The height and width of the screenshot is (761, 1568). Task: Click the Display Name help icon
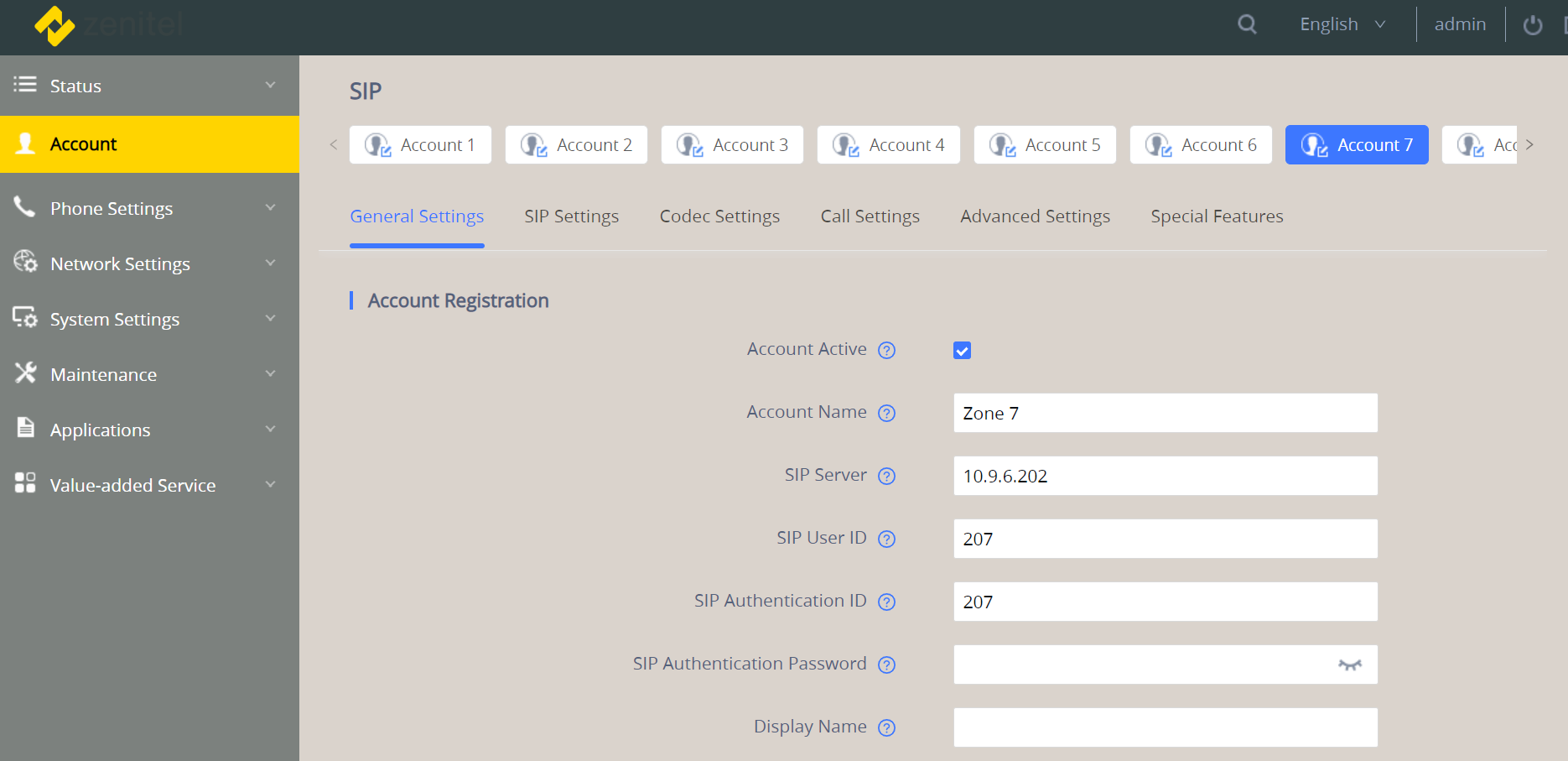point(886,728)
